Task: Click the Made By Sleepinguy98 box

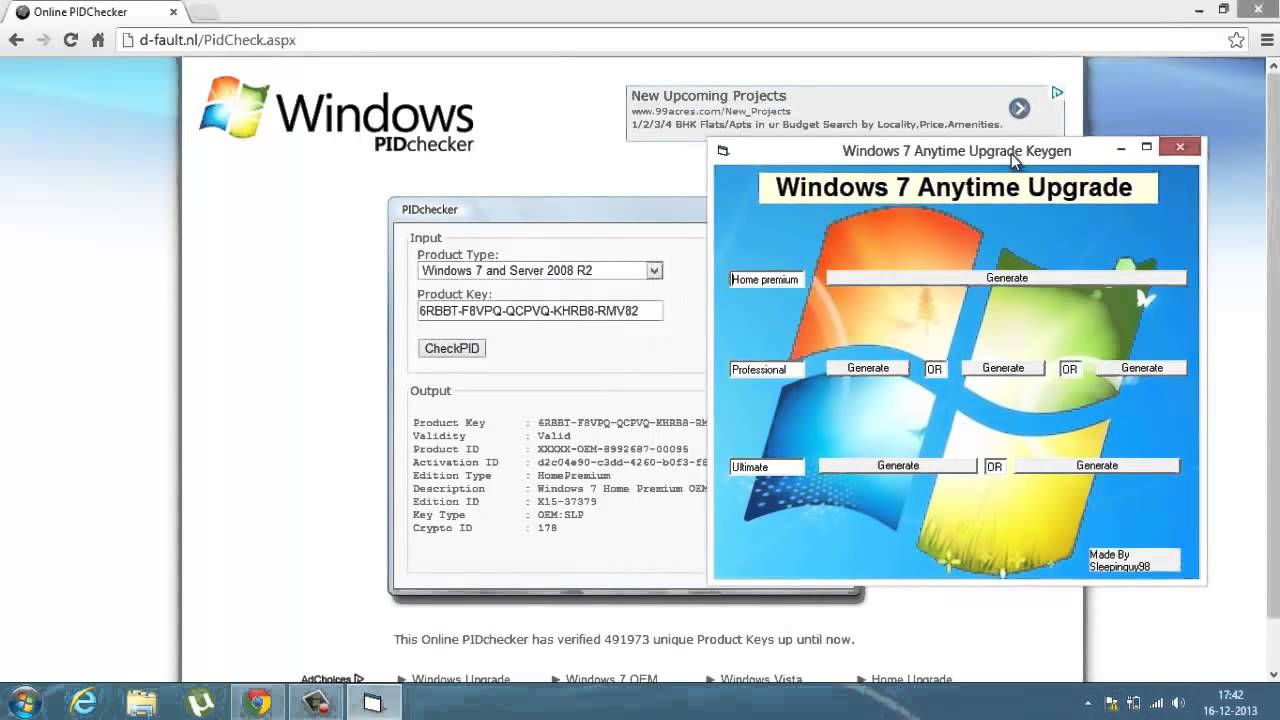Action: (1134, 561)
